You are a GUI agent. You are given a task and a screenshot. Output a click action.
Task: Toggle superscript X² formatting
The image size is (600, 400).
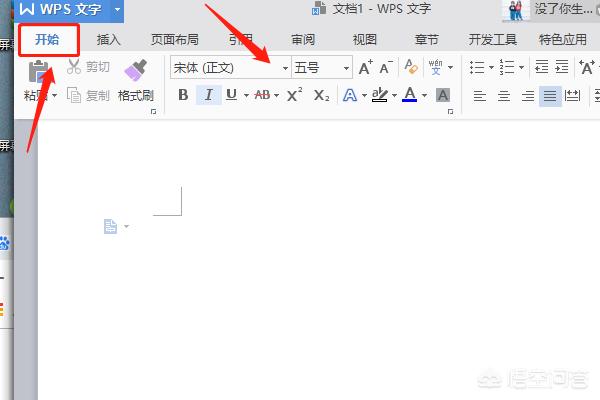click(x=294, y=95)
